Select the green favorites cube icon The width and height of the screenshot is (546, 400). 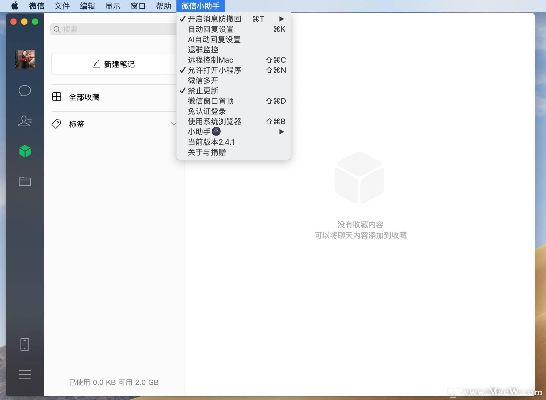point(25,151)
